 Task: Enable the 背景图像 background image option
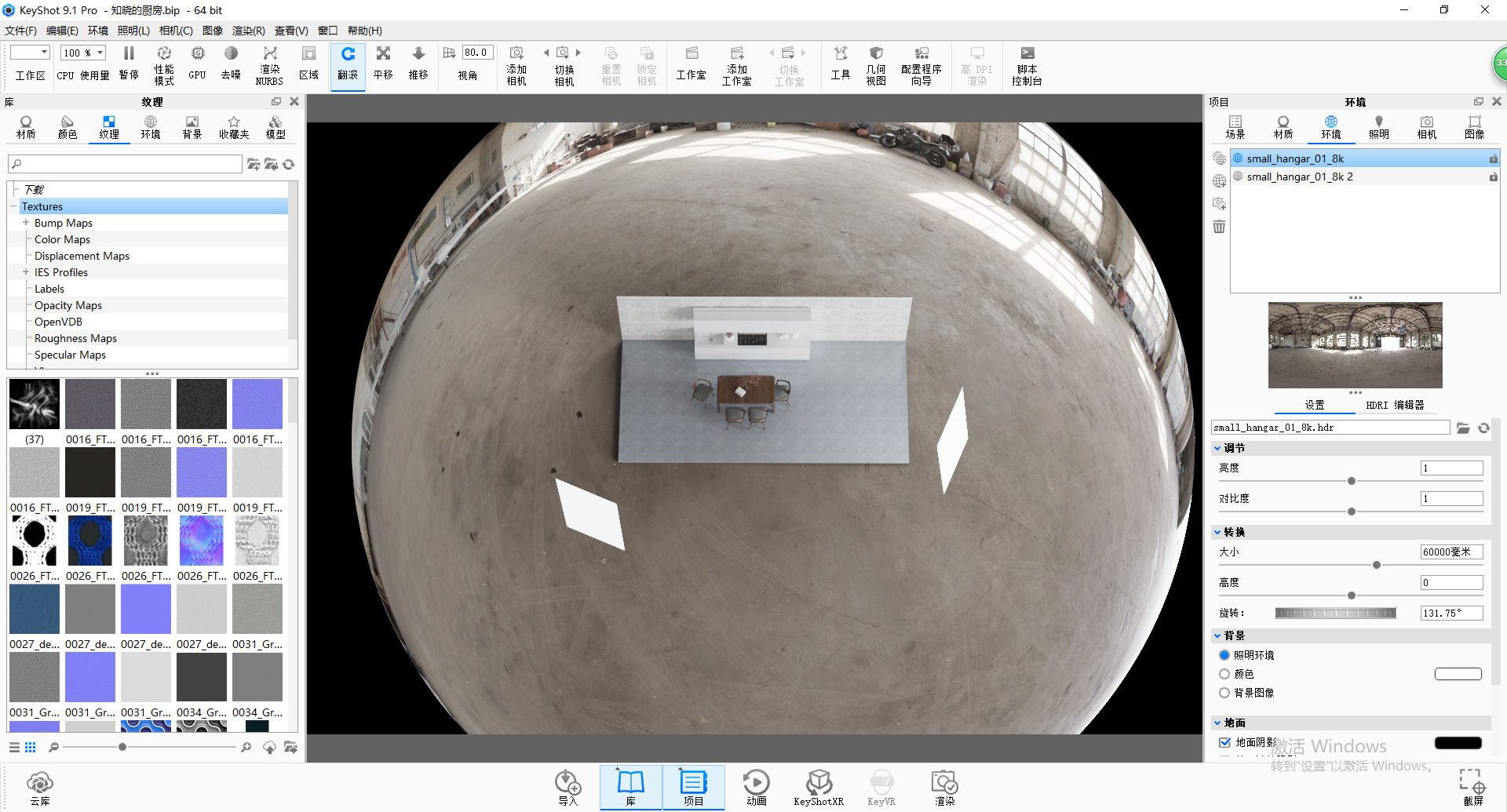[x=1225, y=693]
